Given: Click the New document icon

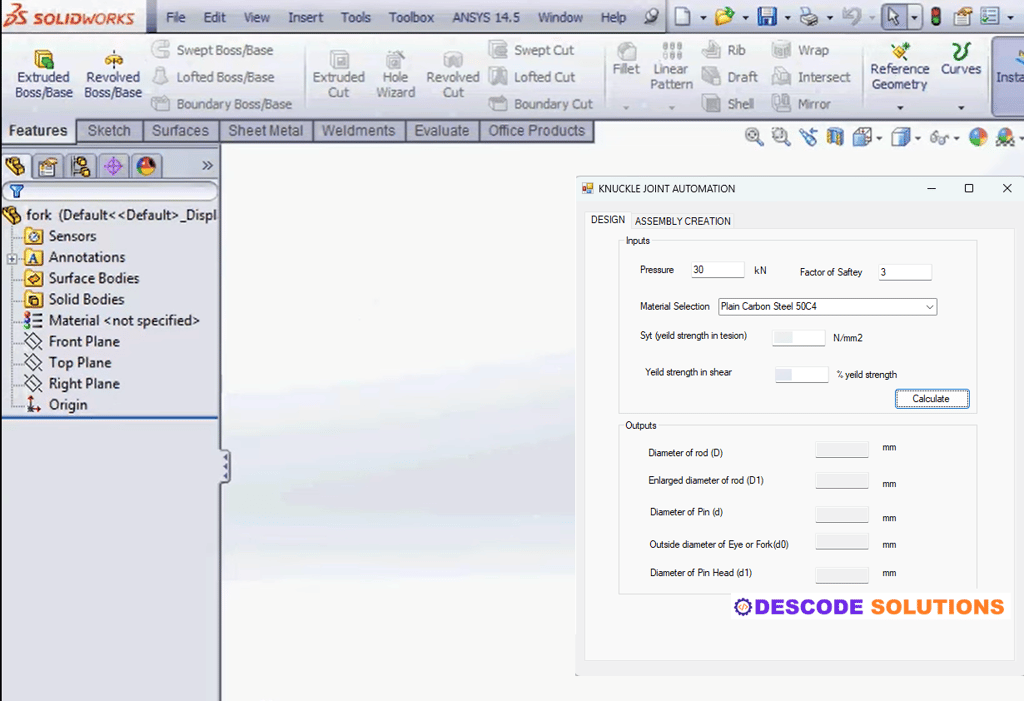Looking at the screenshot, I should (x=682, y=16).
